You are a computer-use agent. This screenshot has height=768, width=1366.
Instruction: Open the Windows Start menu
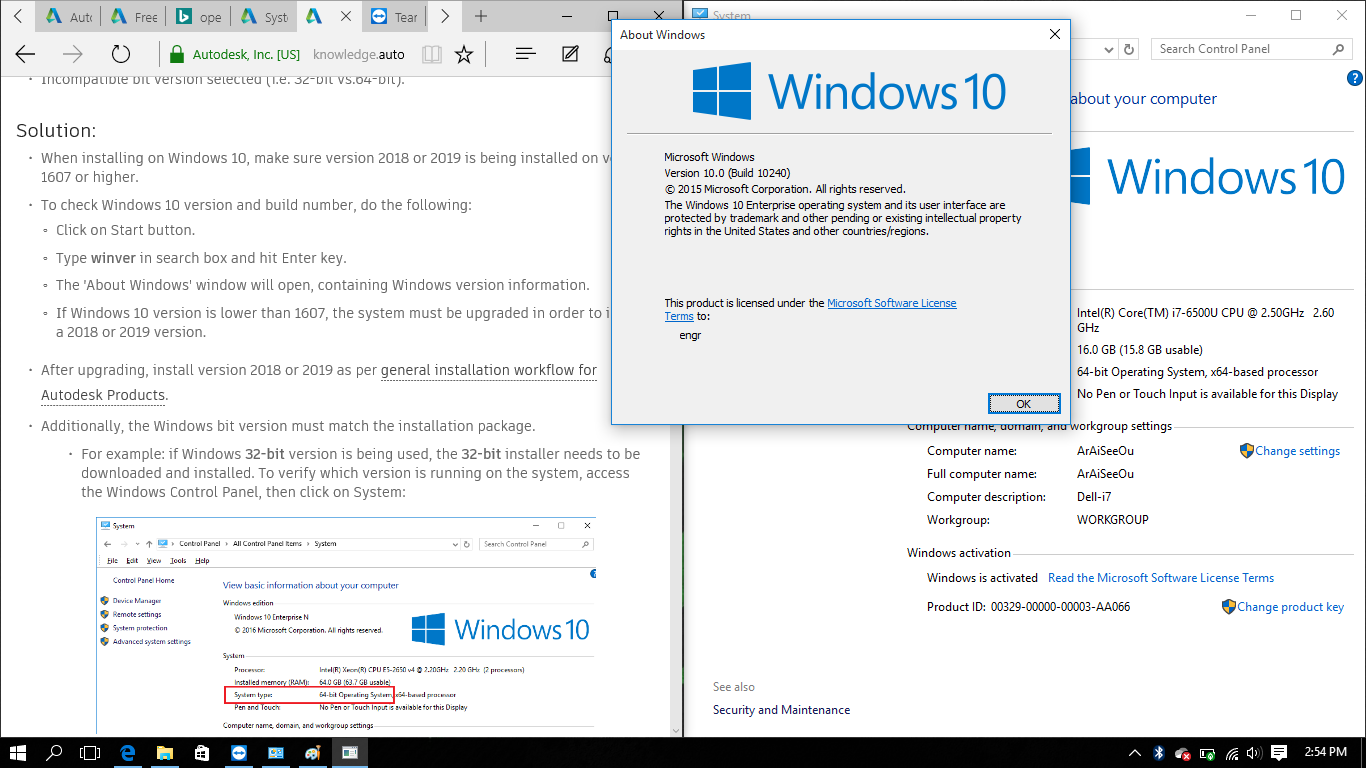[x=18, y=753]
